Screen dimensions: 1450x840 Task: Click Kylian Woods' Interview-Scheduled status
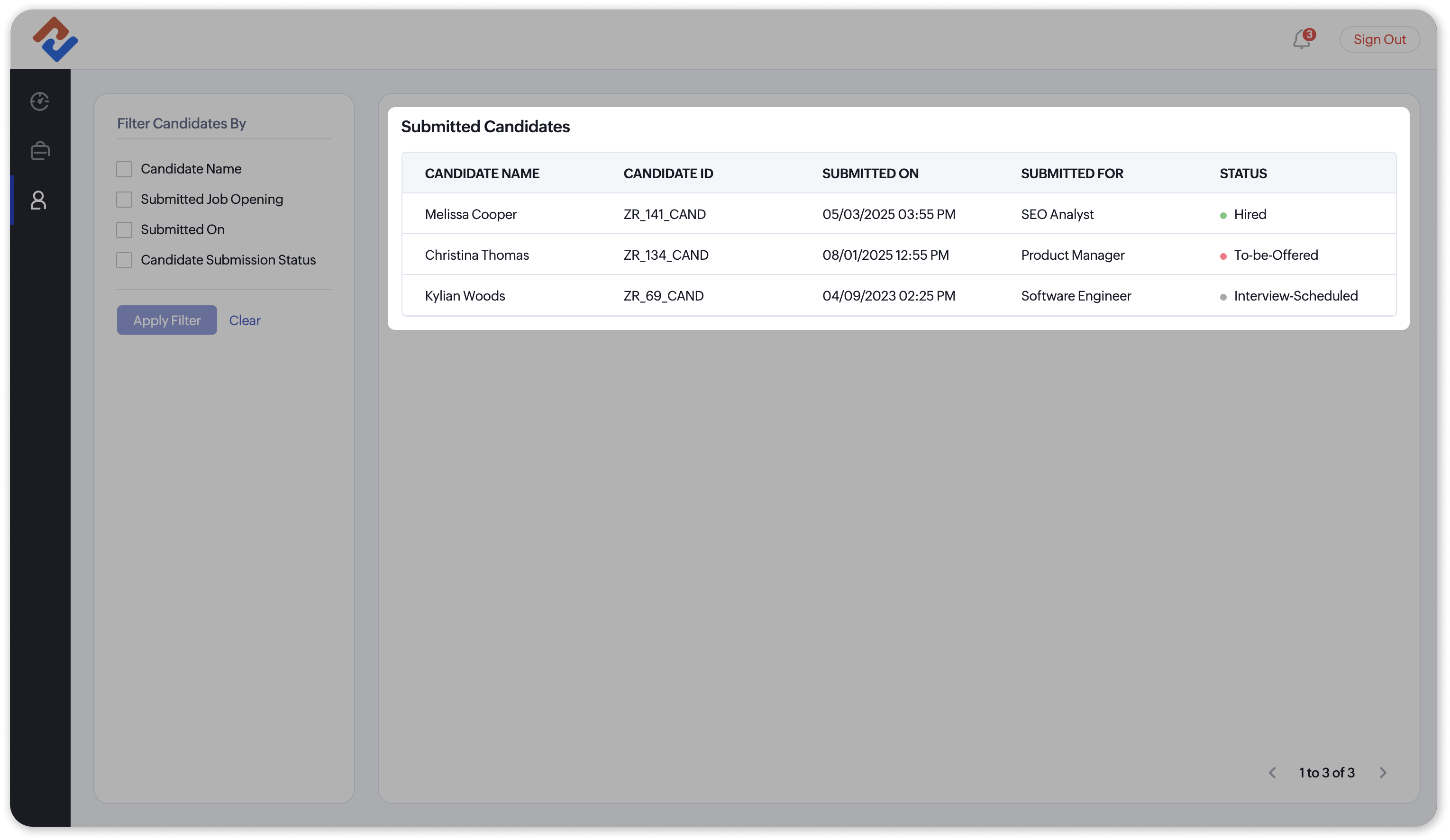click(1295, 296)
